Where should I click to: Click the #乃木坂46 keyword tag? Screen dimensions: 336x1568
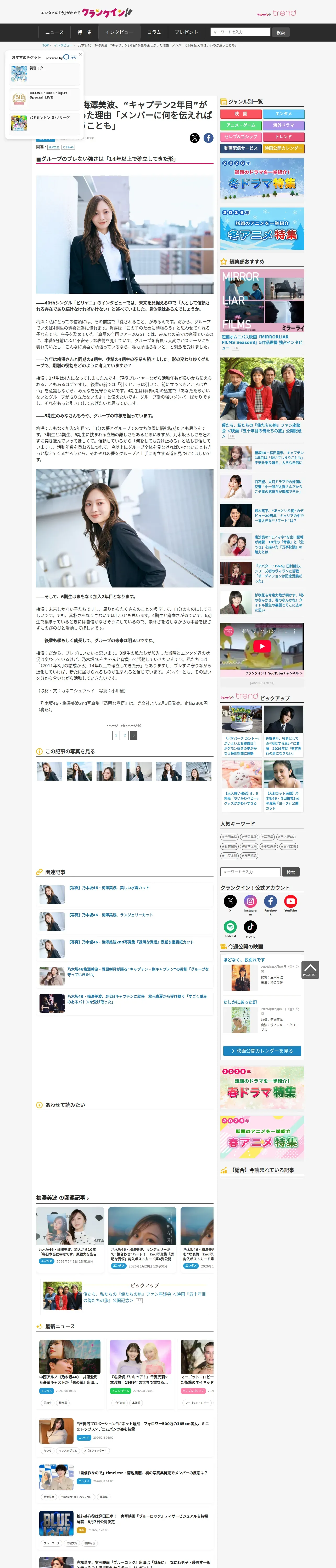(x=287, y=837)
